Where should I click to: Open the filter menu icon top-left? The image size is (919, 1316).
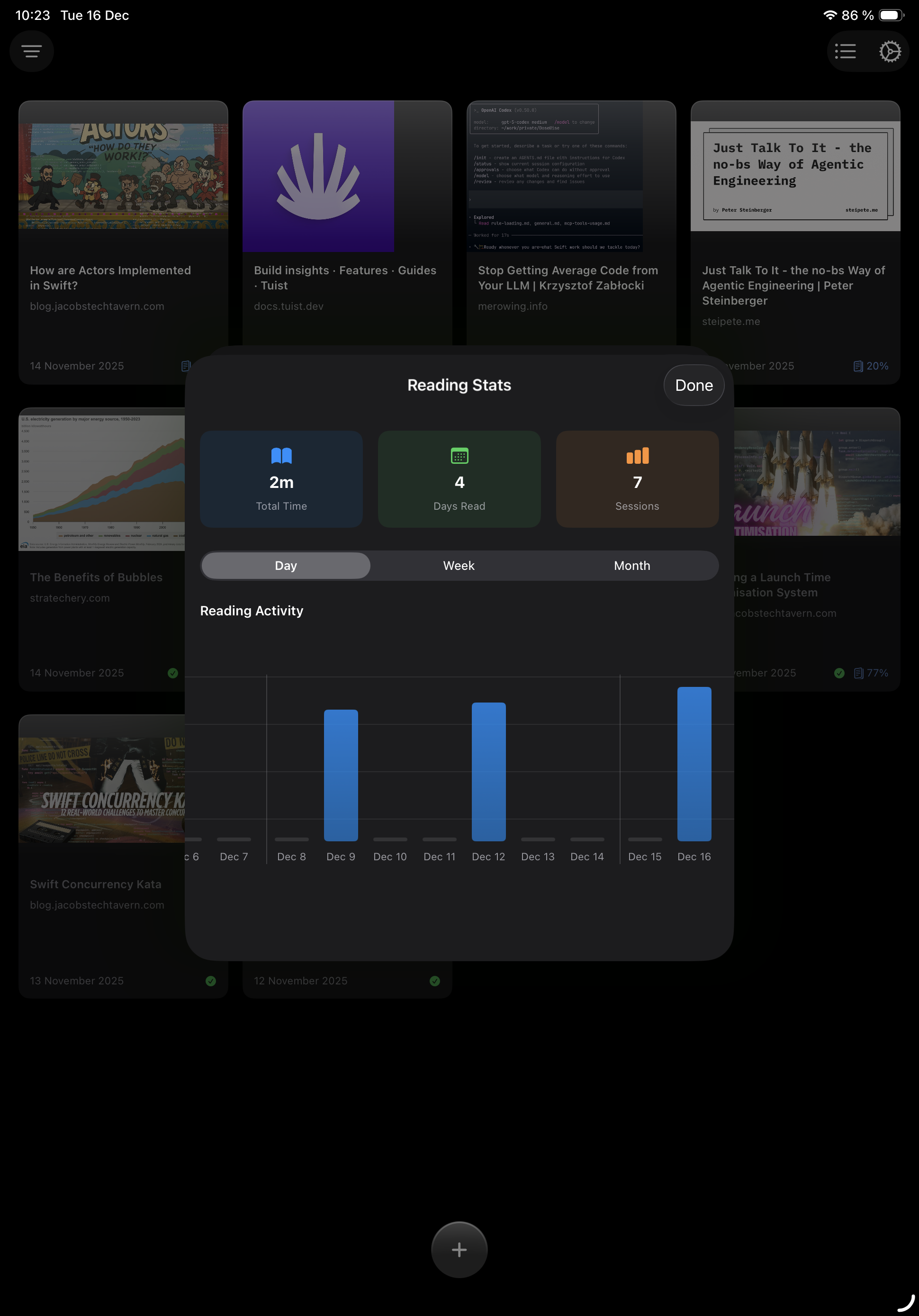point(32,51)
